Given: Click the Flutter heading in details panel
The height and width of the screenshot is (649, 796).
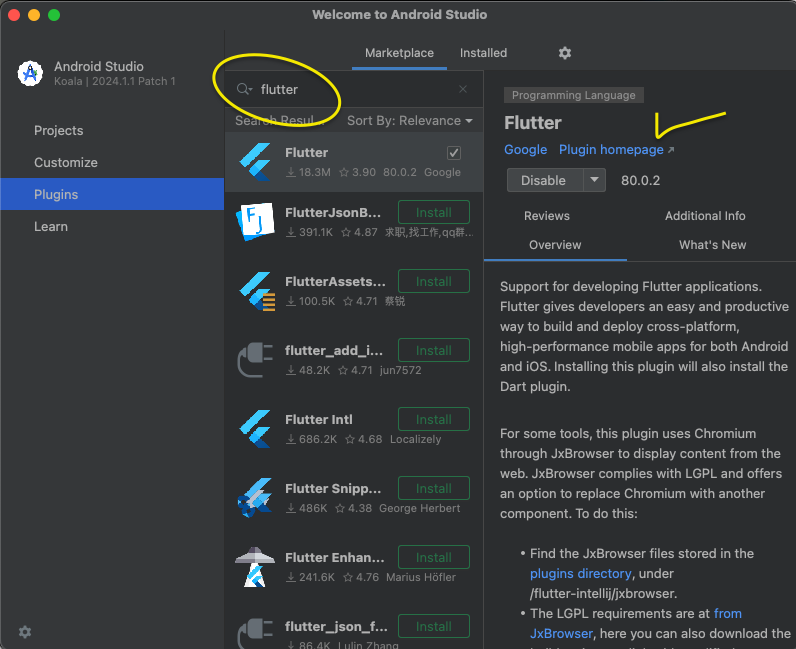Looking at the screenshot, I should pyautogui.click(x=533, y=123).
